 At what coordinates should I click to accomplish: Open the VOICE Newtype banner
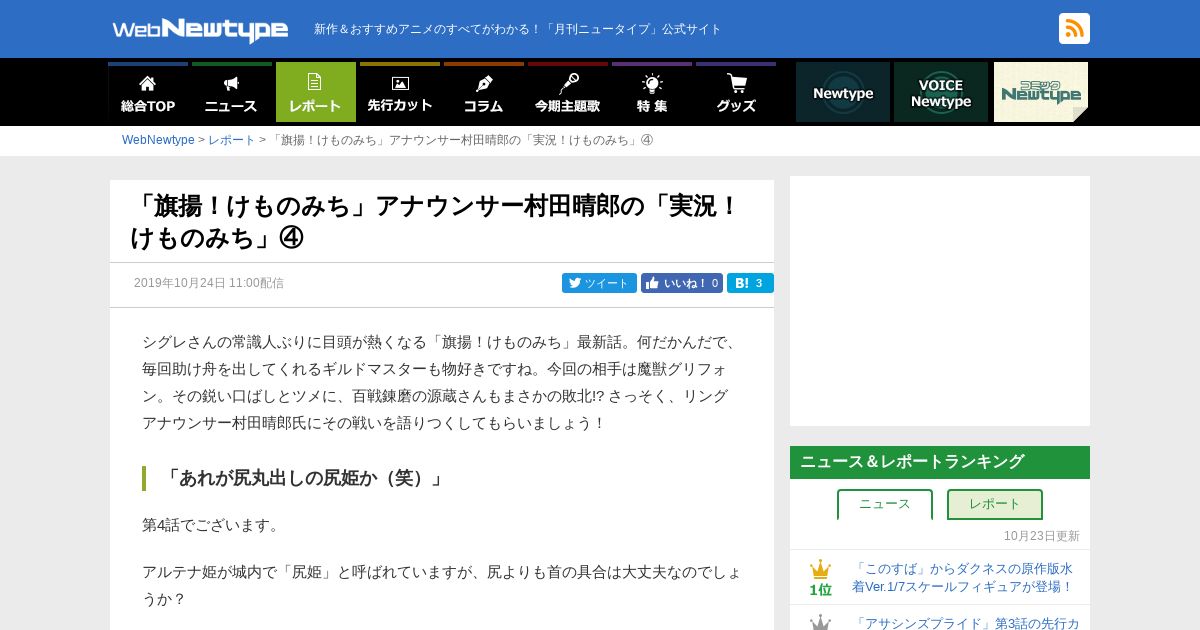point(941,92)
